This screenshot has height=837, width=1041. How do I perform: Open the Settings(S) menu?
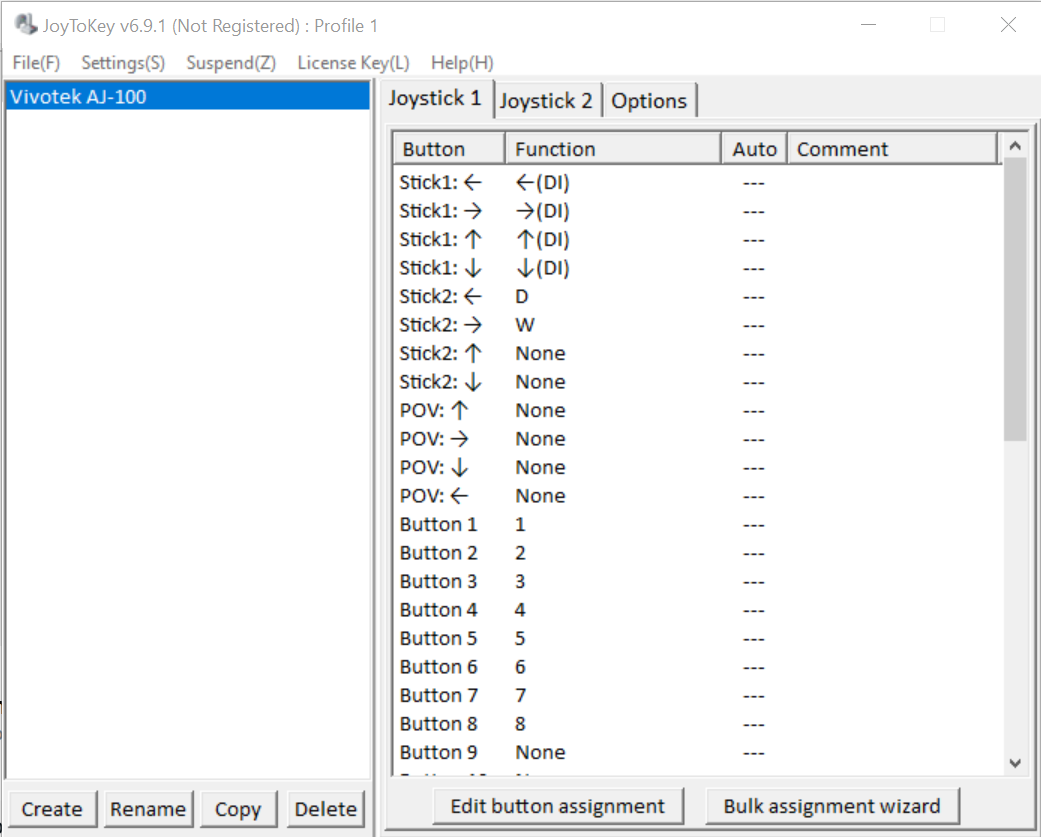123,63
